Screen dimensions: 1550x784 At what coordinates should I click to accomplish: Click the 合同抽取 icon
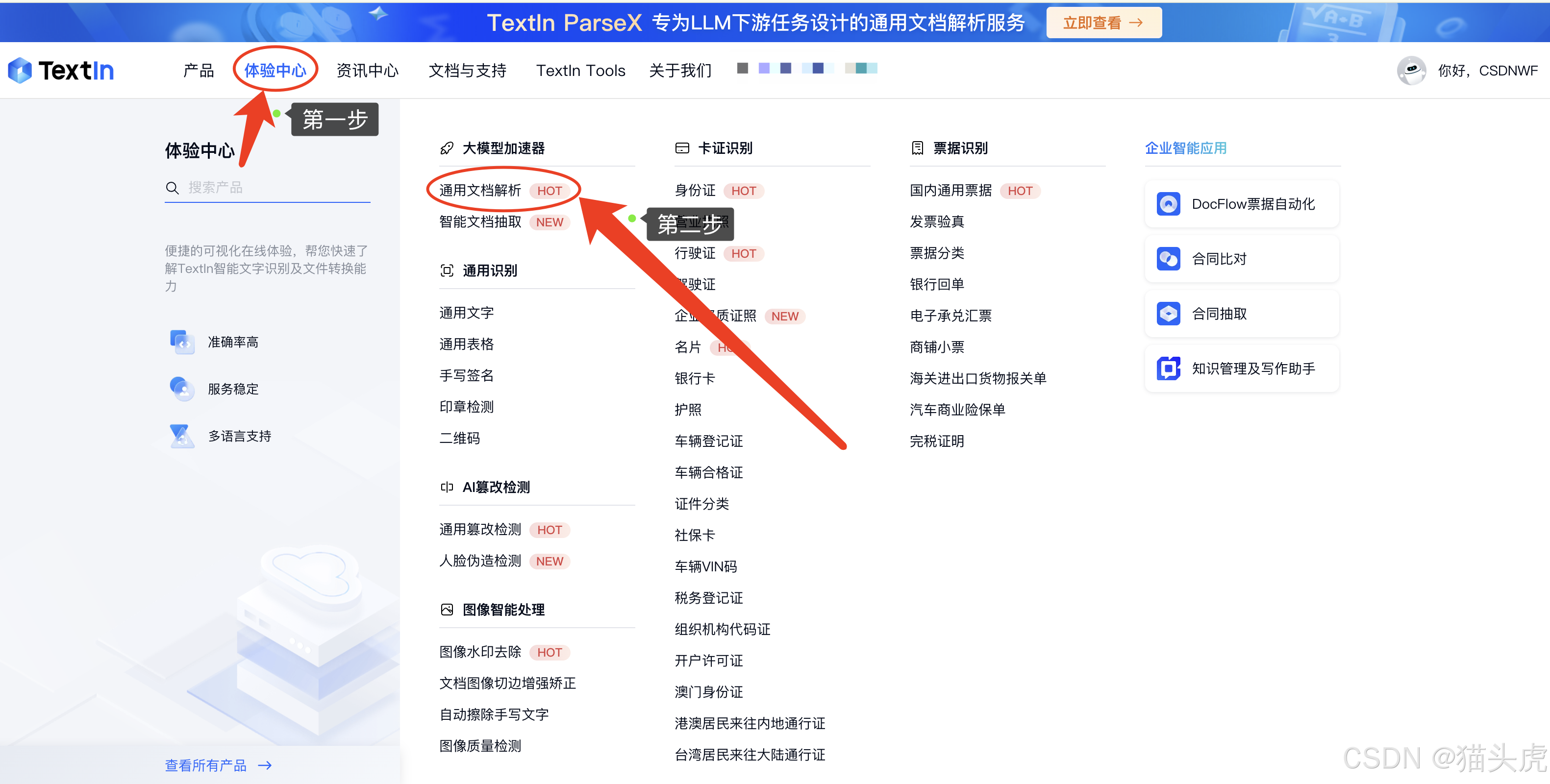coord(1168,314)
